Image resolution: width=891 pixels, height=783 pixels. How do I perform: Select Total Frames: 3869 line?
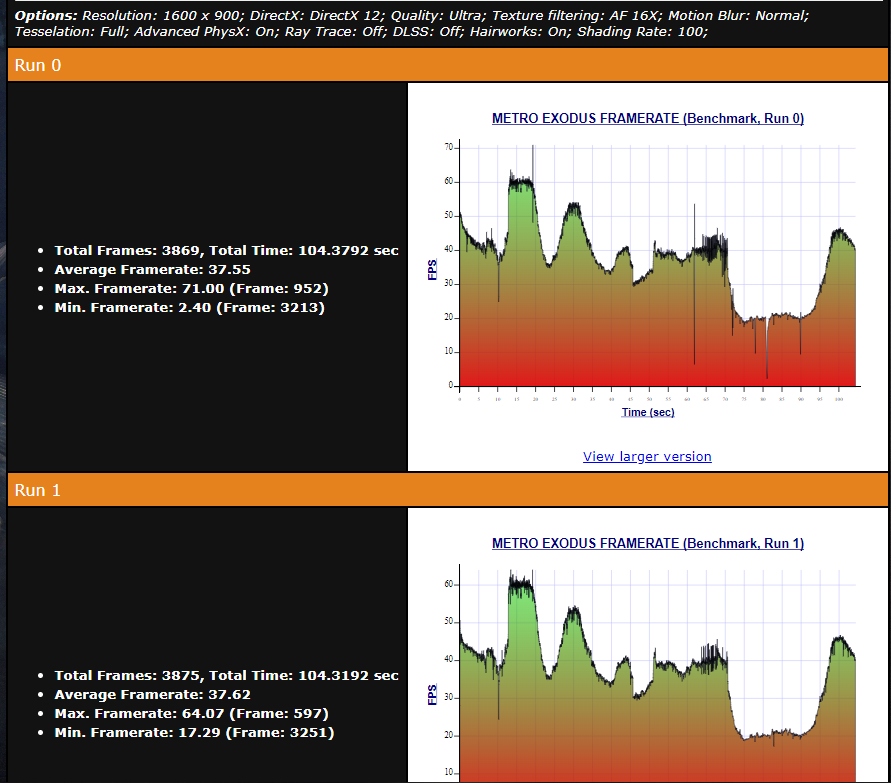tap(226, 251)
